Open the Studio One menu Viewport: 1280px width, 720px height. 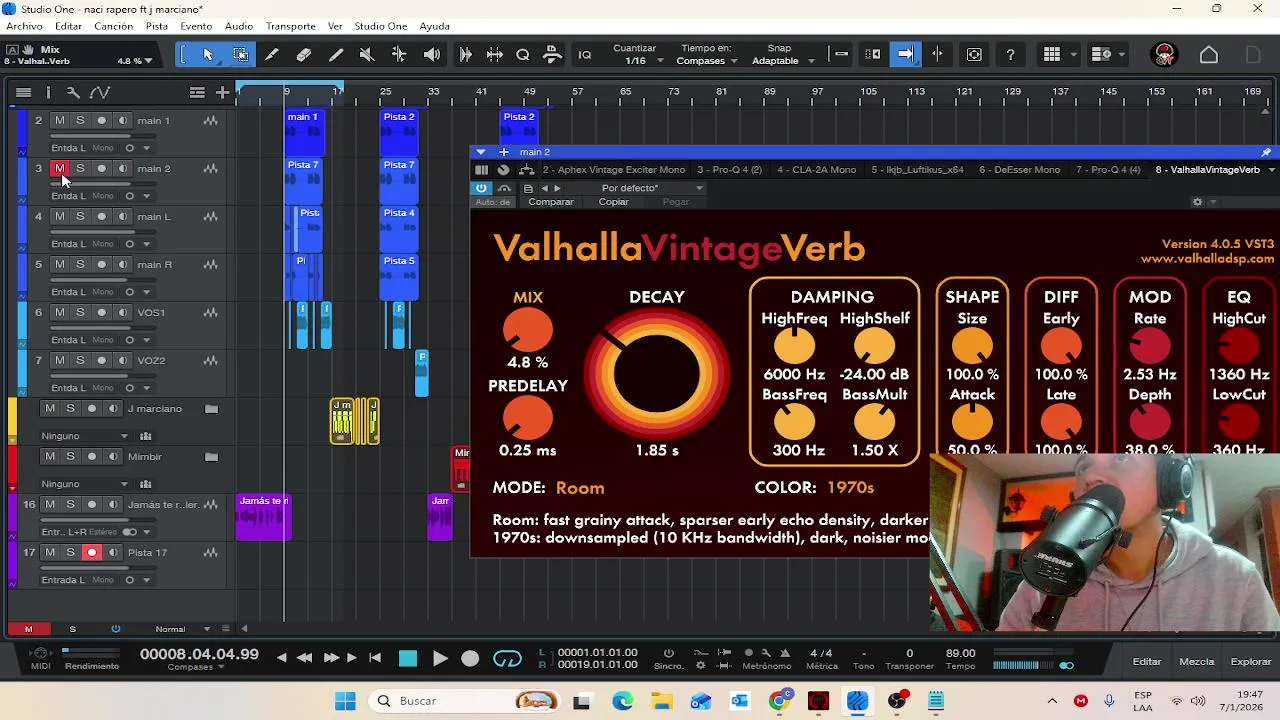(x=381, y=26)
